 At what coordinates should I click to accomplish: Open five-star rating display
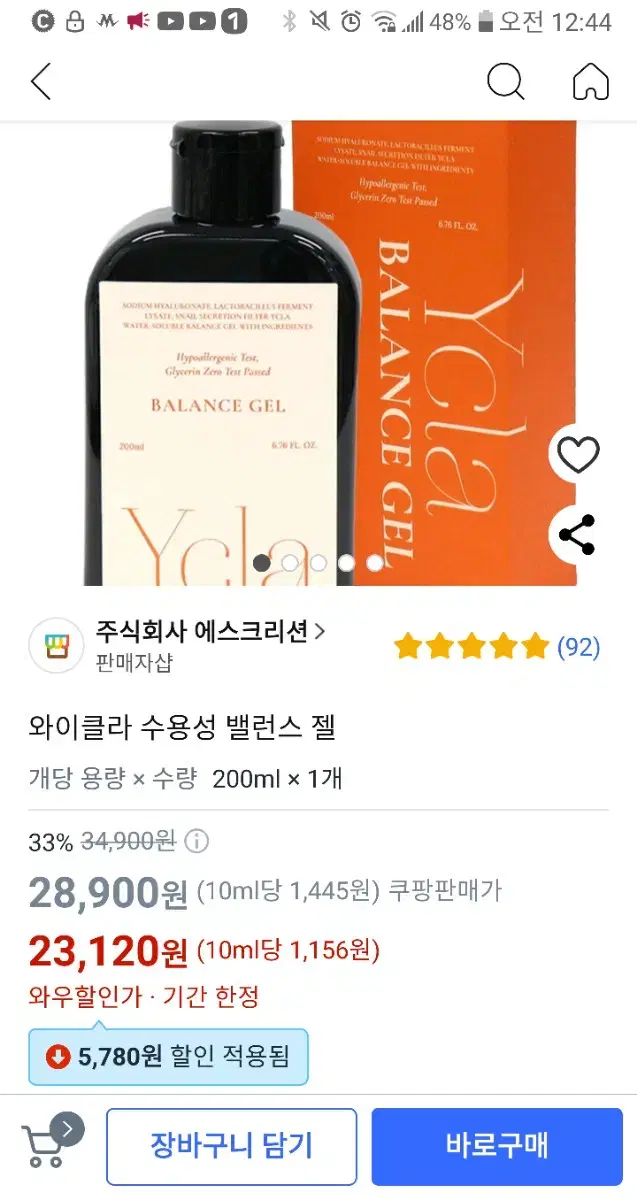[x=471, y=647]
